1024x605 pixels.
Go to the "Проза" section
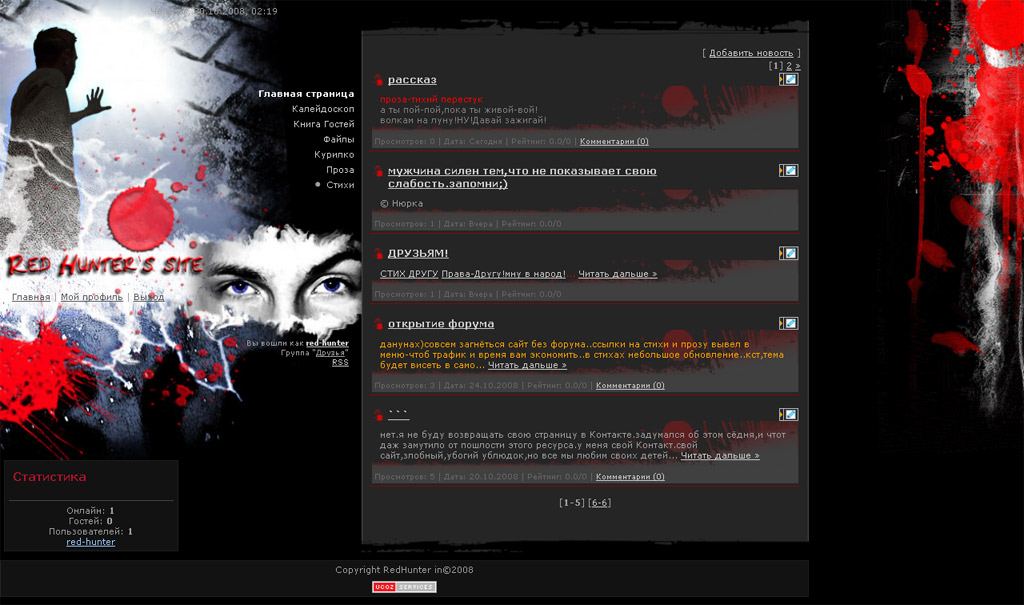[340, 169]
